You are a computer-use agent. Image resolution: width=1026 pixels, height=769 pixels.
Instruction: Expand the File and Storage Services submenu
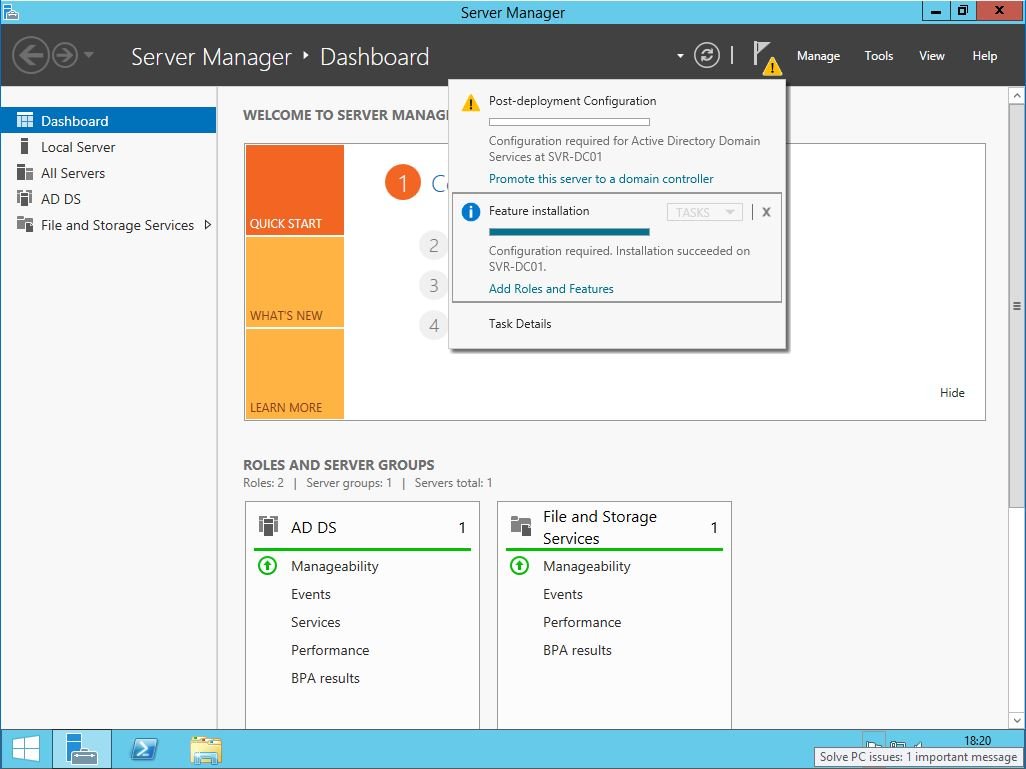point(207,225)
